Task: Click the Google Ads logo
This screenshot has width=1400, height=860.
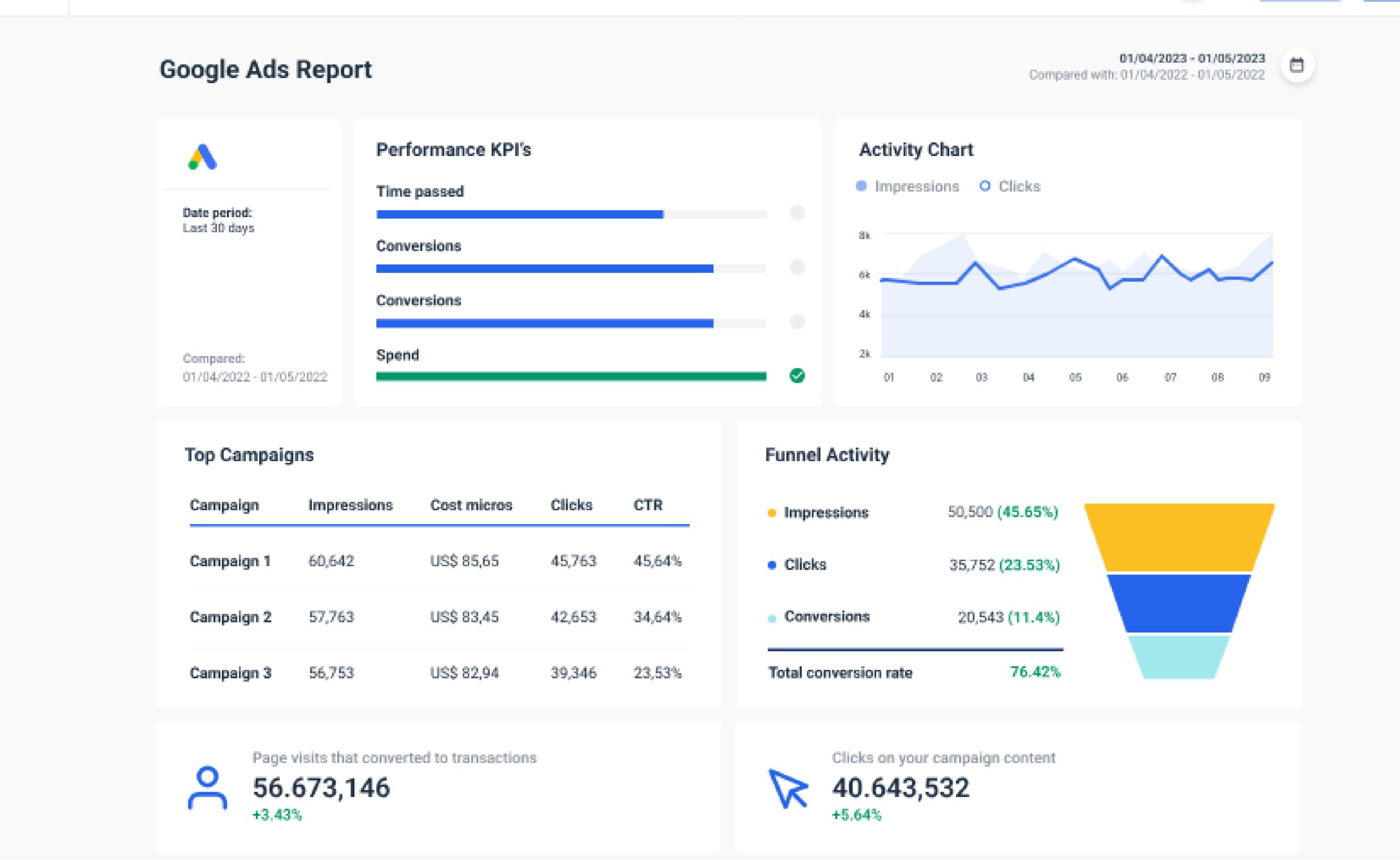Action: (x=202, y=157)
